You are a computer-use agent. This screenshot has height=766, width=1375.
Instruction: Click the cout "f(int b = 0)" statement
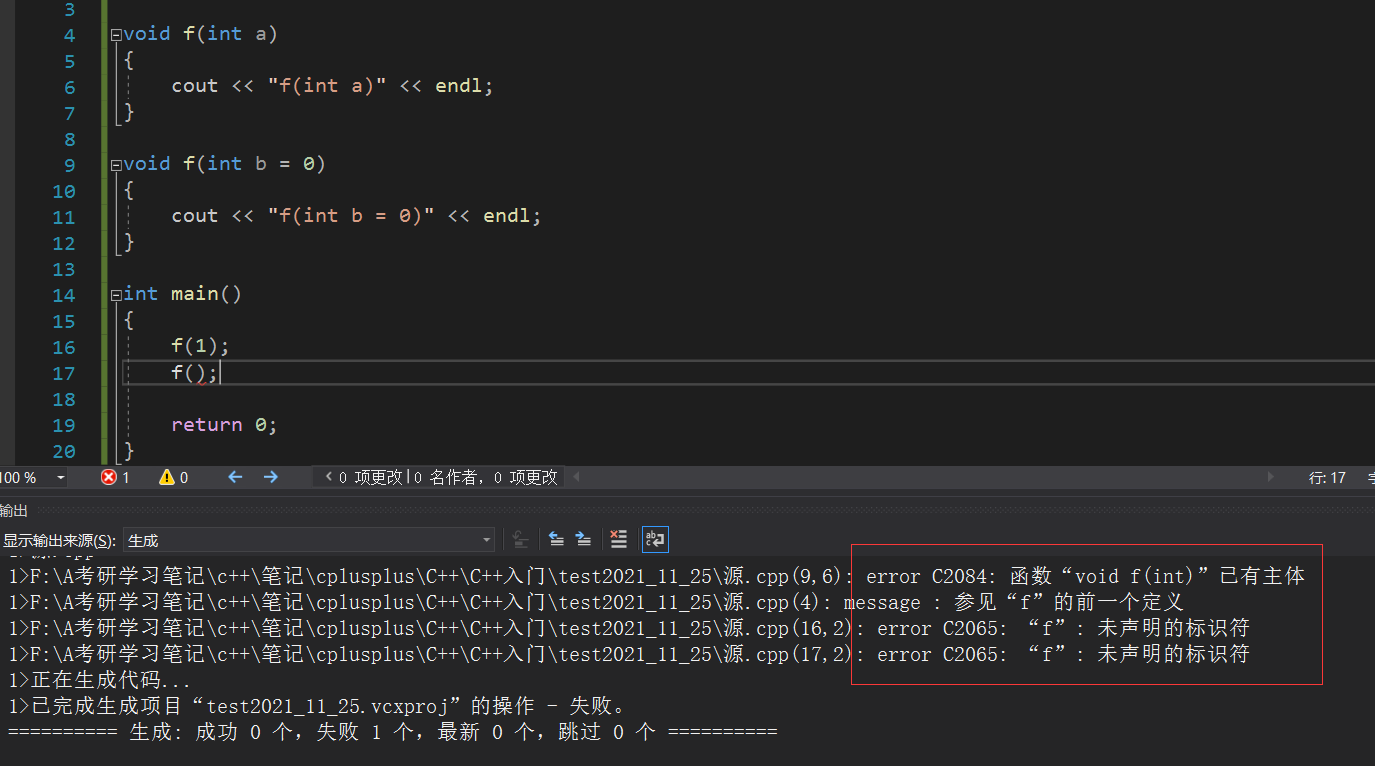click(x=356, y=216)
